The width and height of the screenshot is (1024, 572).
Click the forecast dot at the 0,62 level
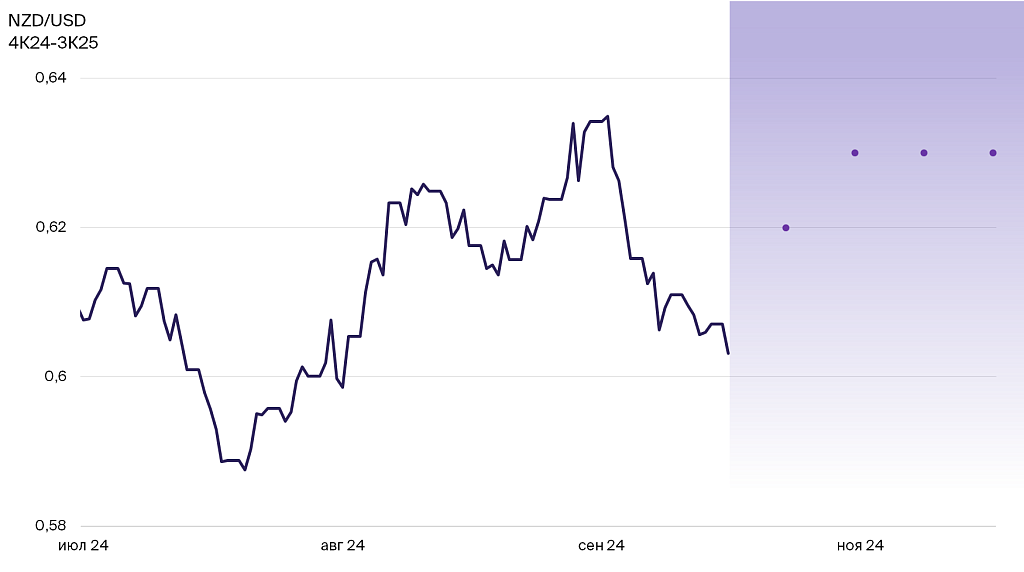786,228
